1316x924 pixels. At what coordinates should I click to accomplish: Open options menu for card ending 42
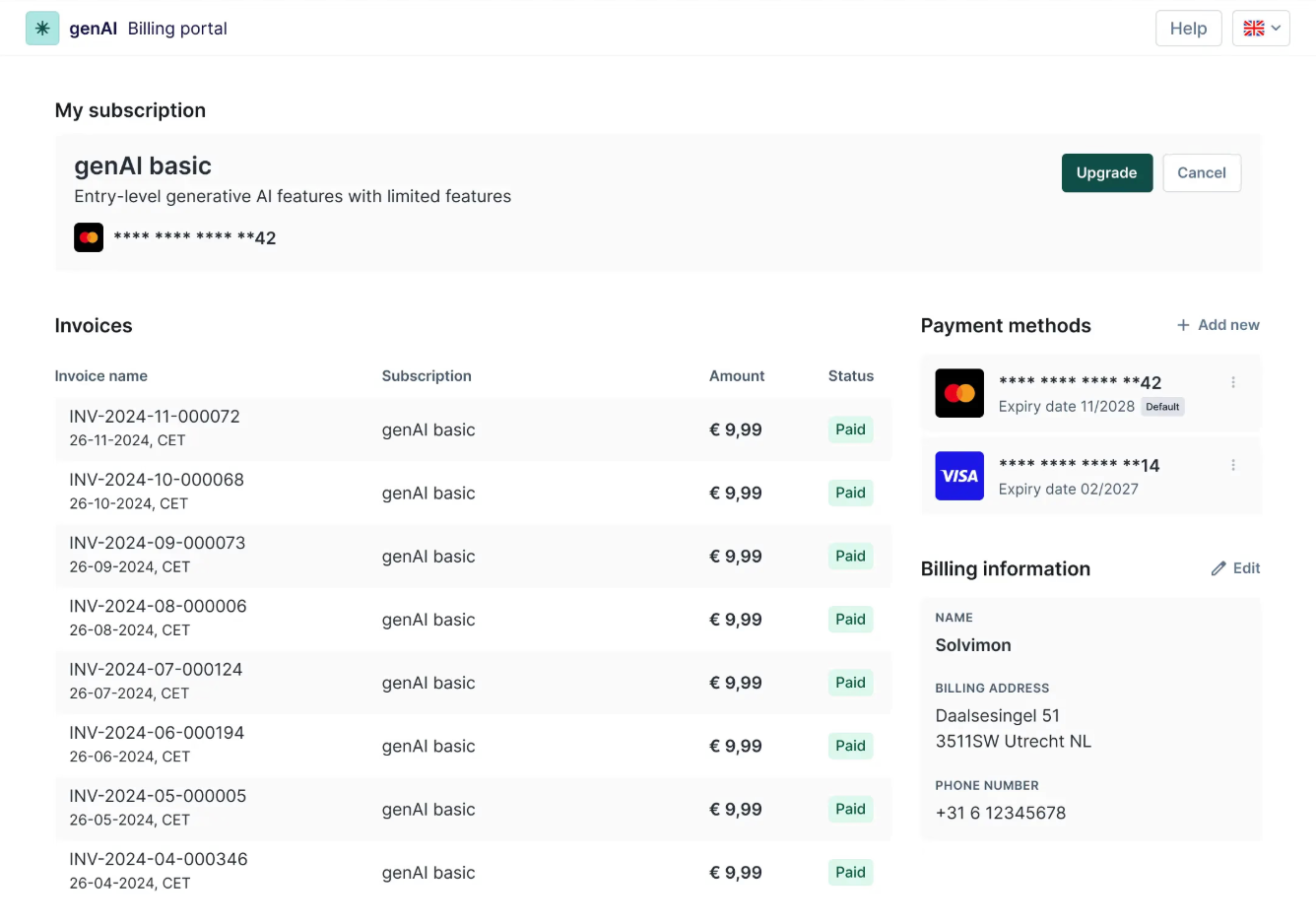pyautogui.click(x=1232, y=382)
